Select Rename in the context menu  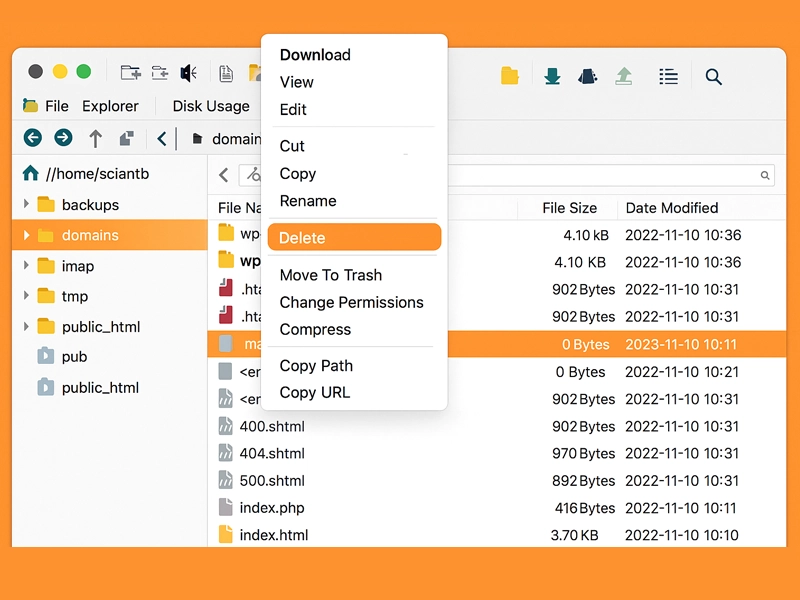click(x=308, y=201)
